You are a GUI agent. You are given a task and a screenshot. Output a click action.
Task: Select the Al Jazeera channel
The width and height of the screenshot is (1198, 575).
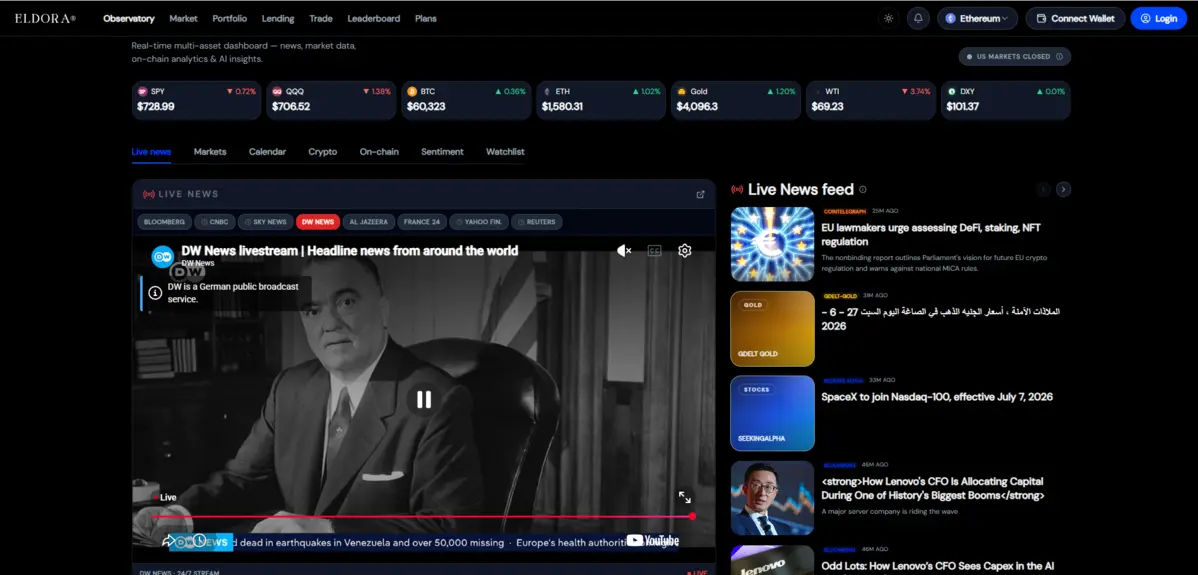(x=368, y=222)
